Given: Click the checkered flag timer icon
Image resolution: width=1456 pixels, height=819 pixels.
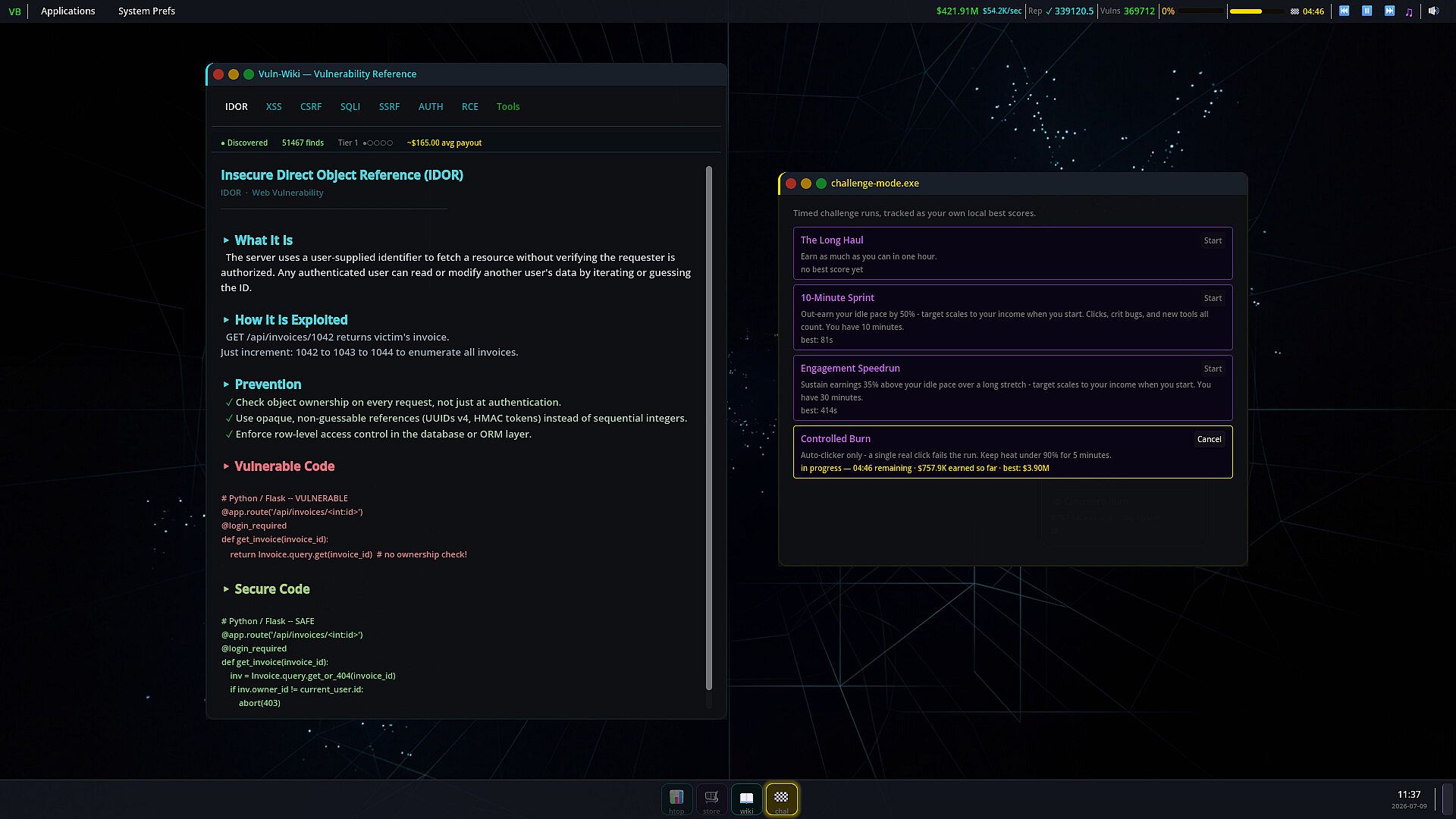Looking at the screenshot, I should point(1294,11).
